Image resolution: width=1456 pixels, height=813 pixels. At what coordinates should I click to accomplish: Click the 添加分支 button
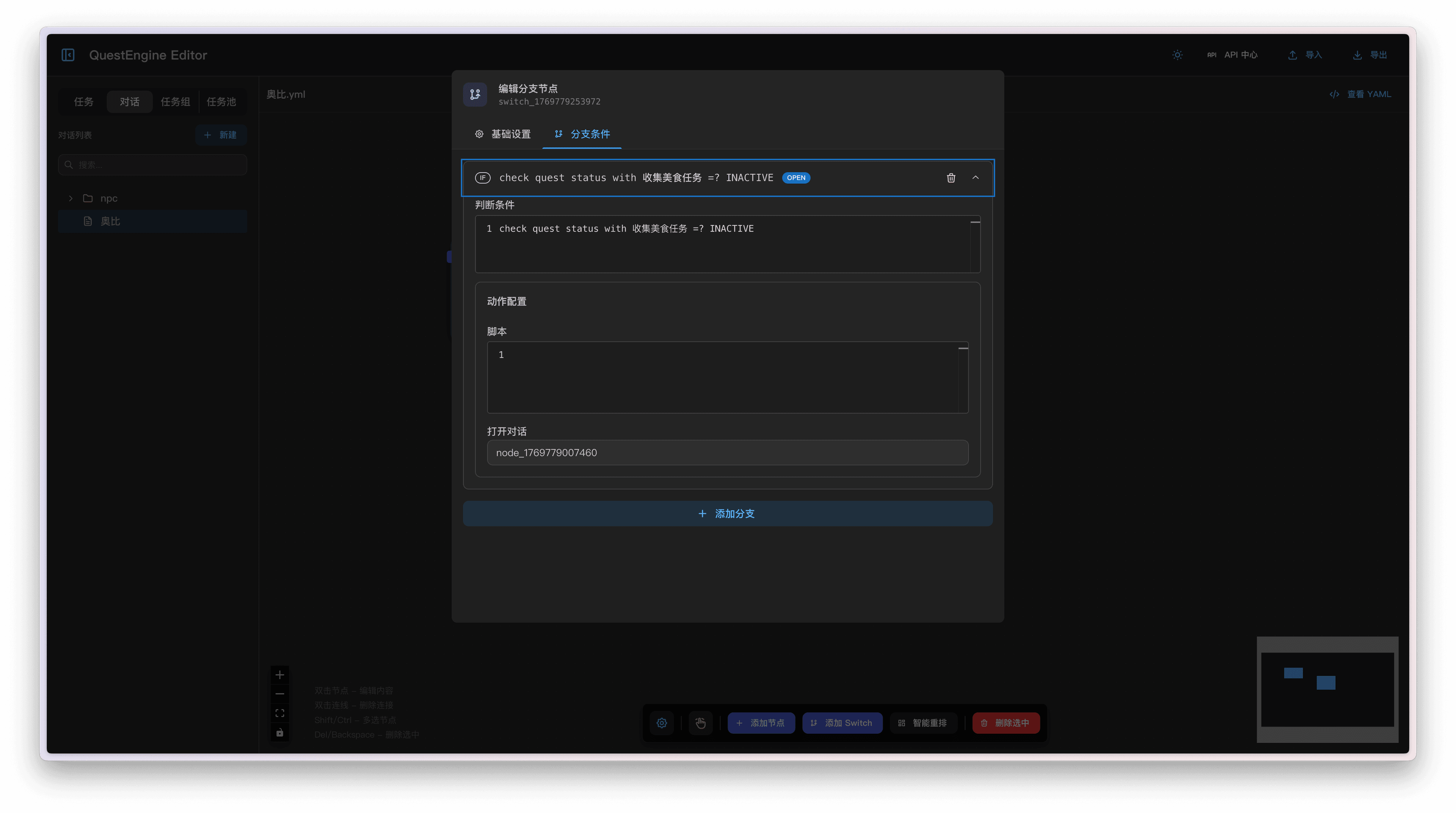coord(728,513)
